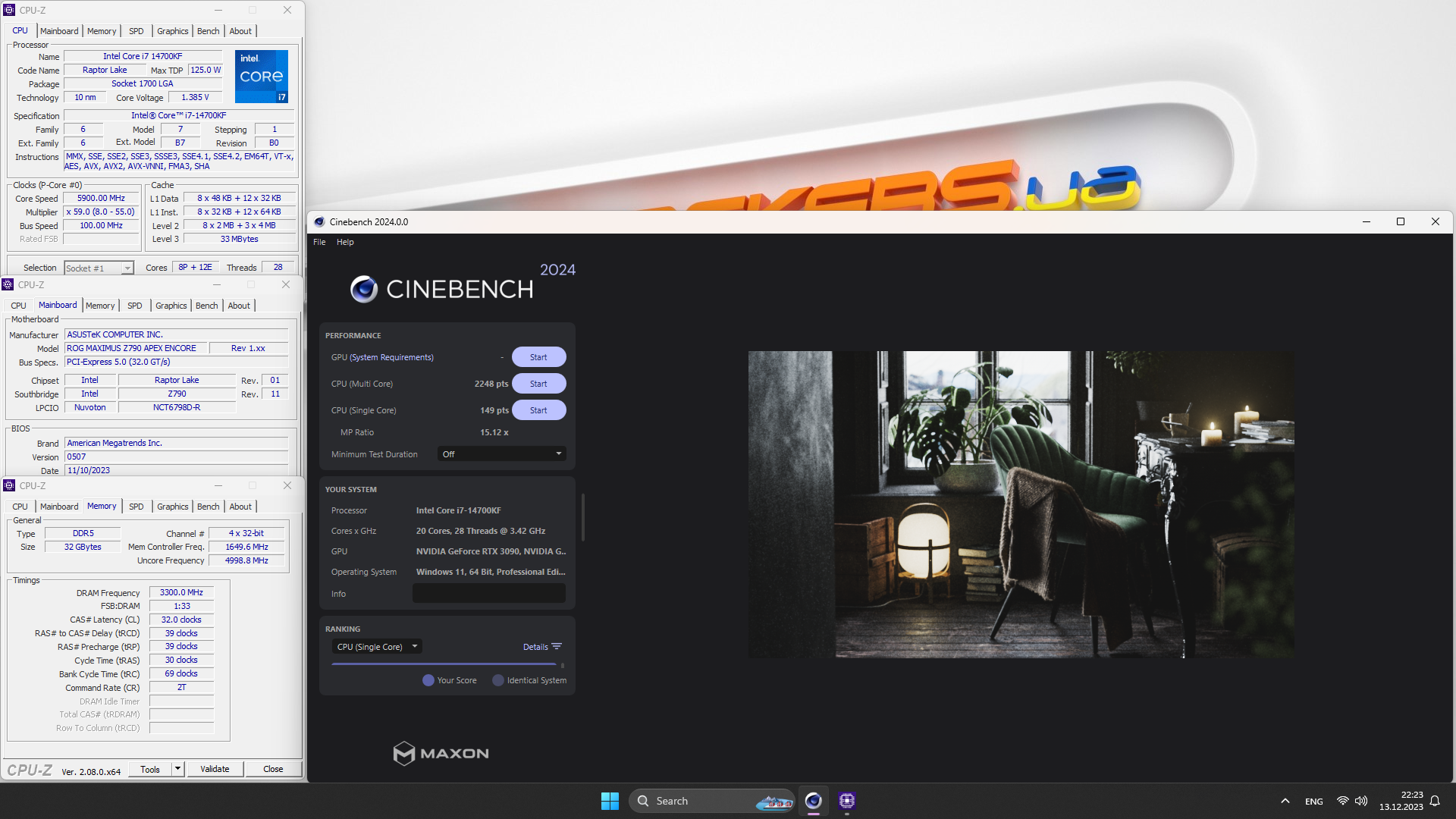The image size is (1456, 819).
Task: Open volume speaker tray icon
Action: pyautogui.click(x=1361, y=801)
